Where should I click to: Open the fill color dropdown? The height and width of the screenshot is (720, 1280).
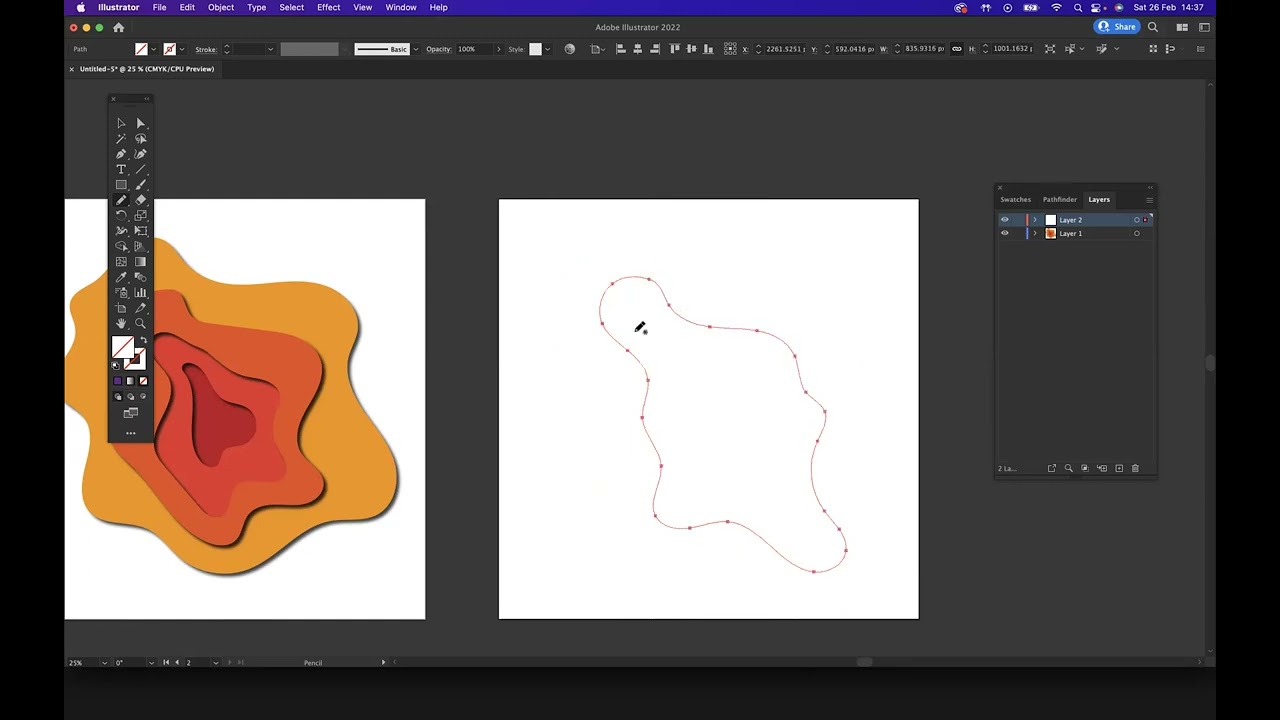coord(154,49)
